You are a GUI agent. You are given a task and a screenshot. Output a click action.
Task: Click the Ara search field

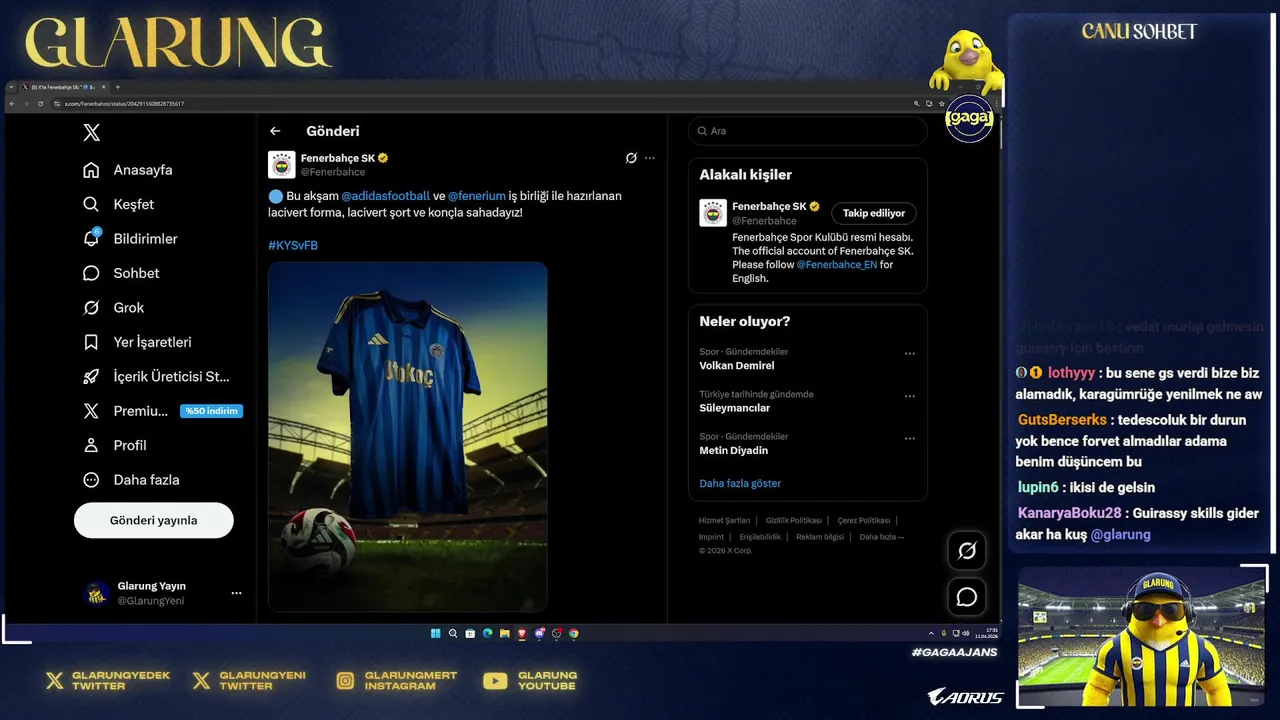[x=807, y=131]
